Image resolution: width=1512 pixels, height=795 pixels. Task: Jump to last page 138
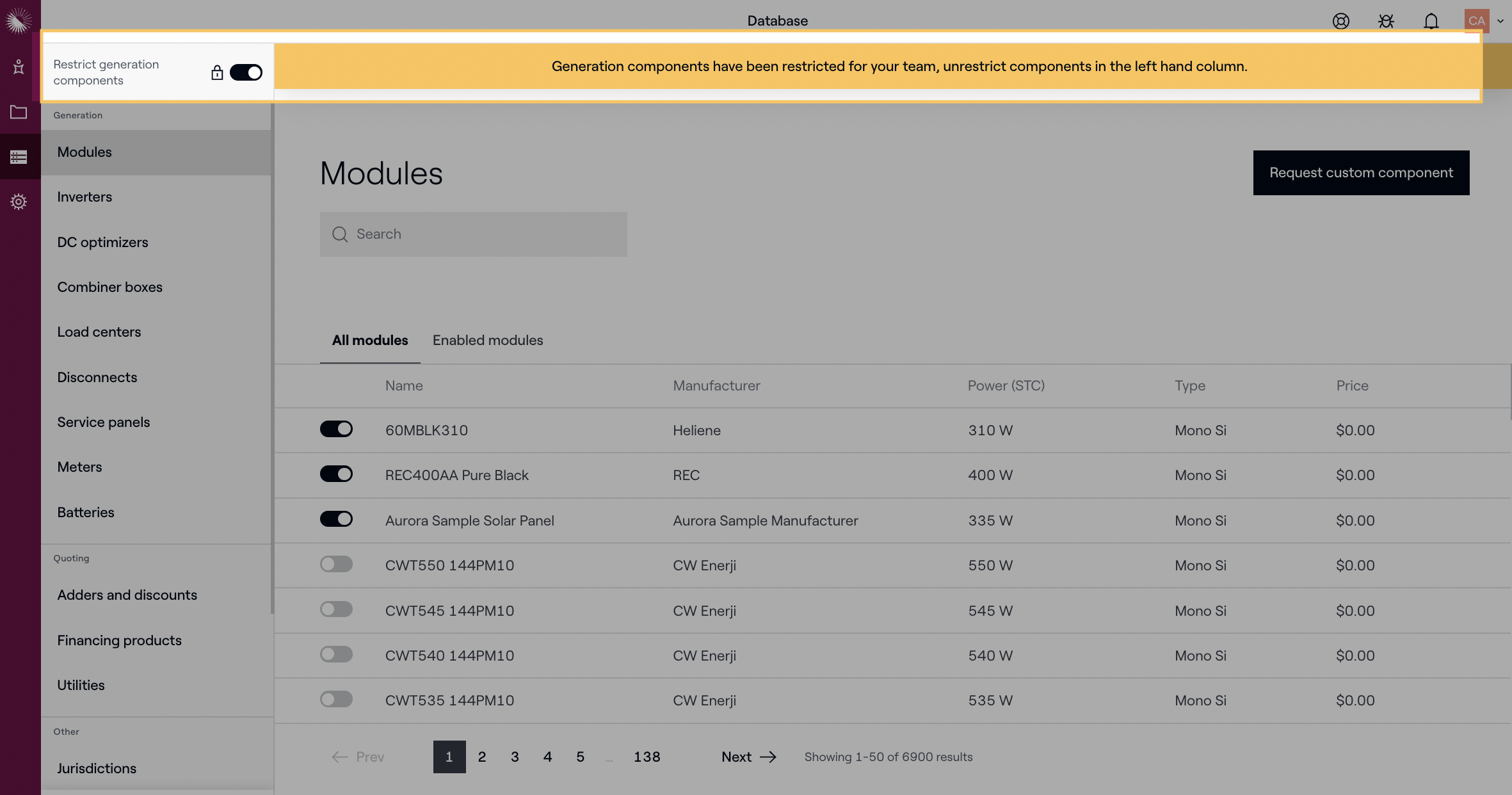click(647, 757)
